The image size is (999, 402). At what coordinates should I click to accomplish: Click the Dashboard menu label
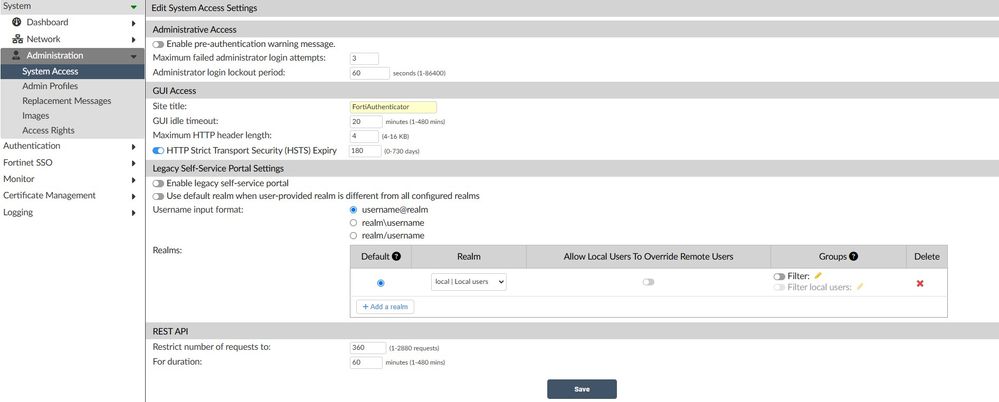point(47,22)
